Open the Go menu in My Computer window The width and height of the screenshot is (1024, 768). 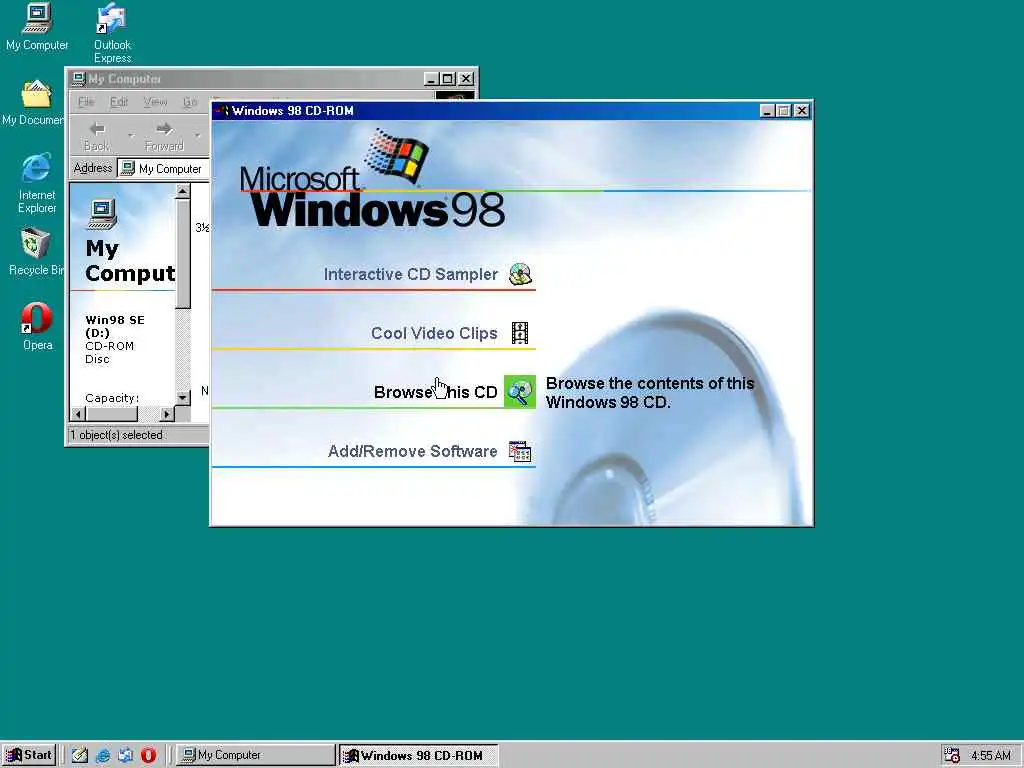(190, 102)
